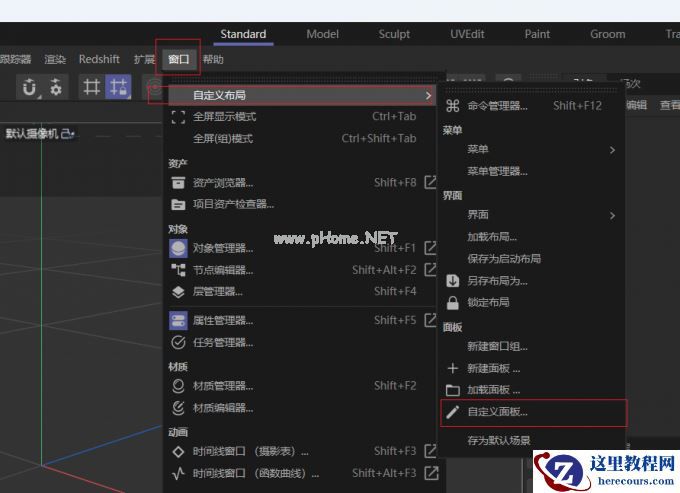Switch to the Model layout tab
This screenshot has height=493, width=680.
pos(322,34)
